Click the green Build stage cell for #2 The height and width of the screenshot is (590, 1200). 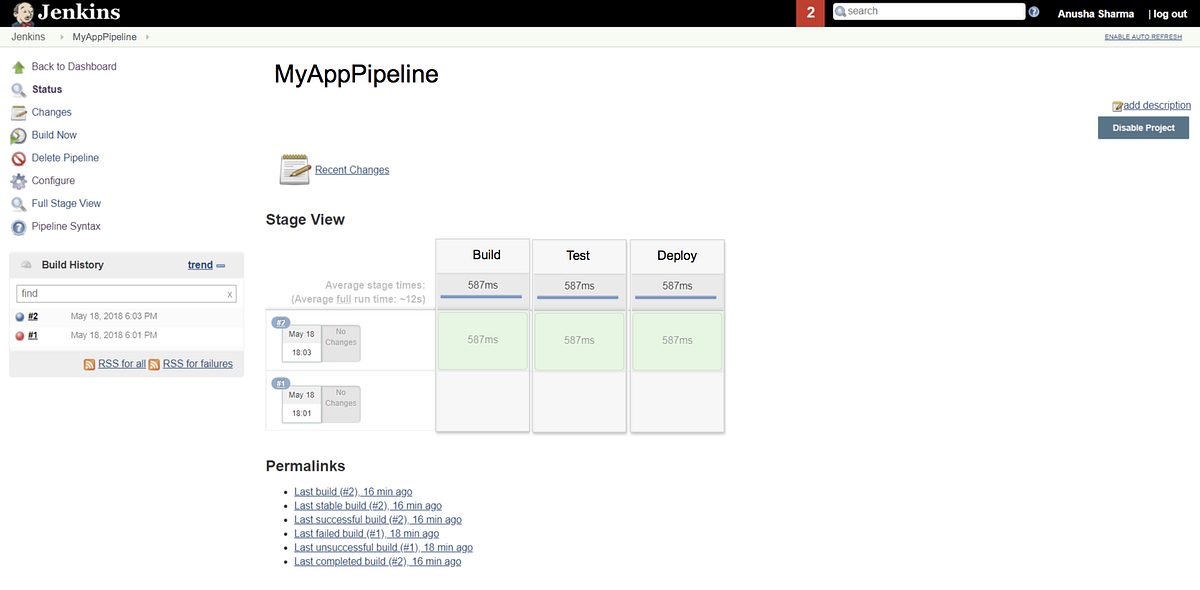(483, 341)
